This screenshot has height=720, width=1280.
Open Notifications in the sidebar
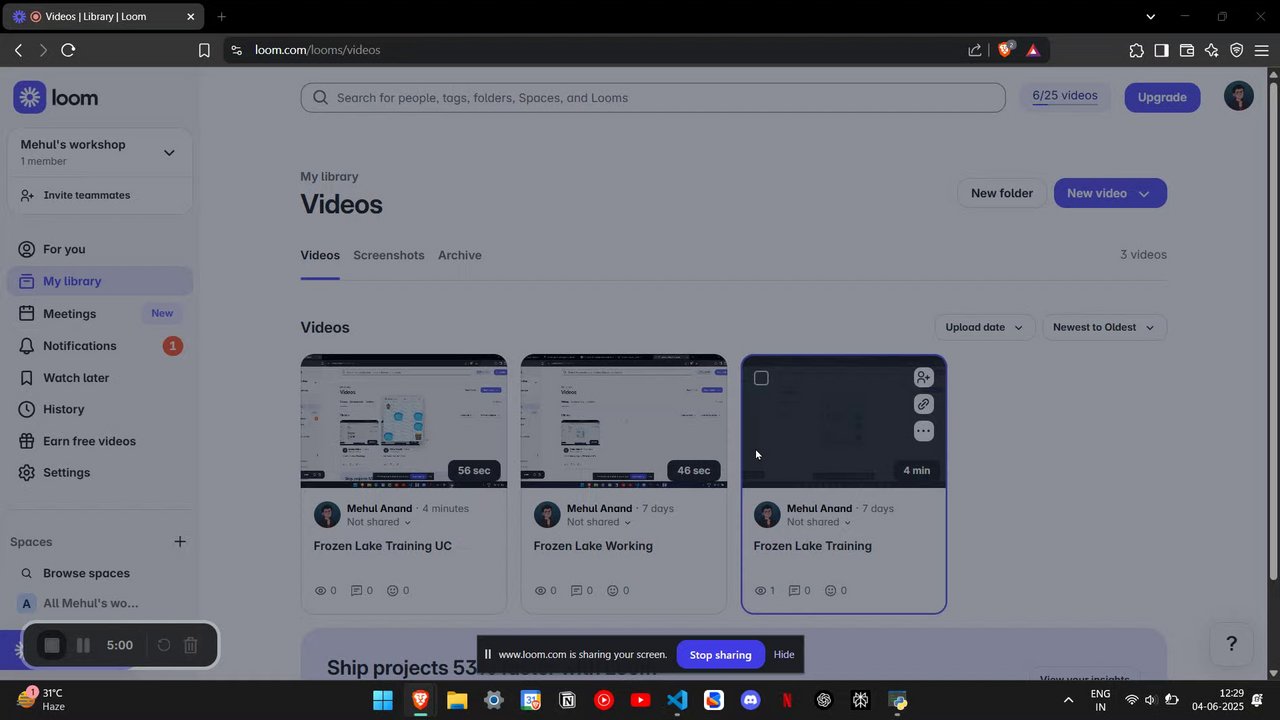tap(100, 345)
